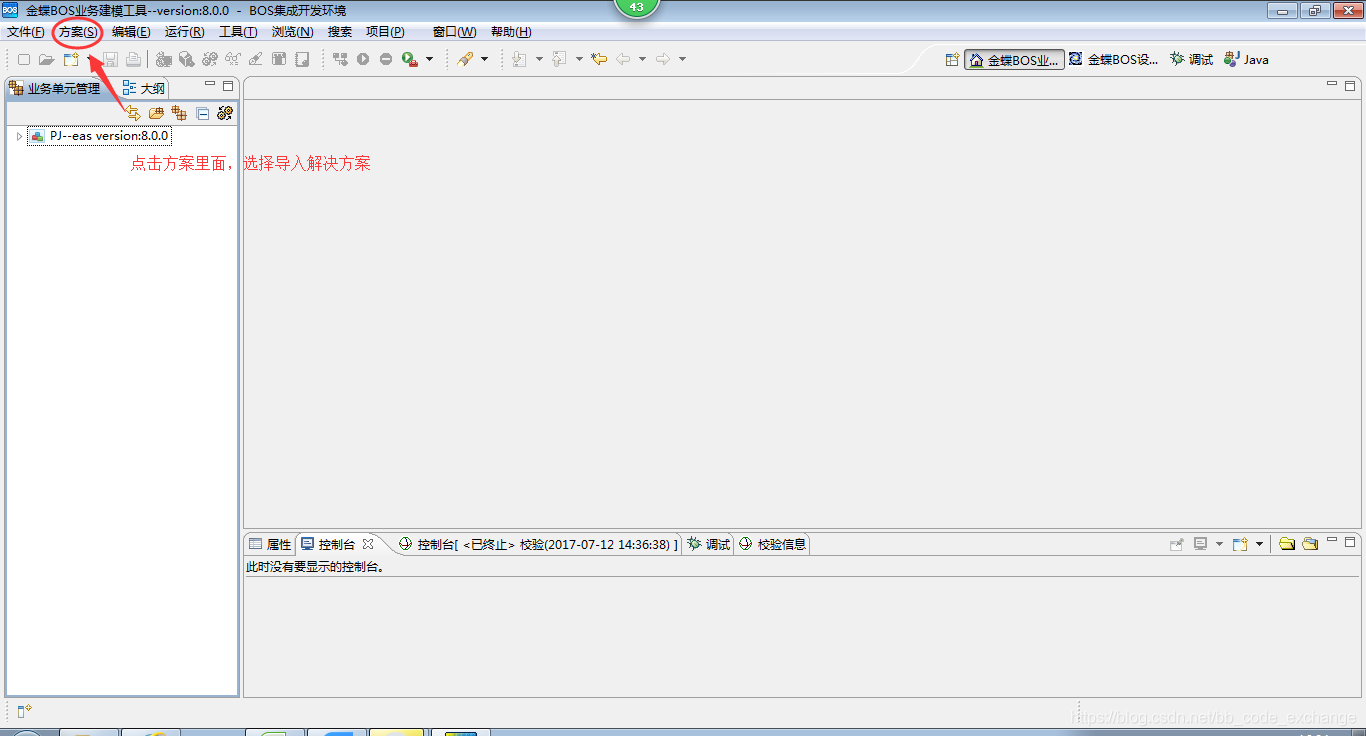Select the 业务单元管理 tab
The width and height of the screenshot is (1366, 736).
(x=55, y=88)
